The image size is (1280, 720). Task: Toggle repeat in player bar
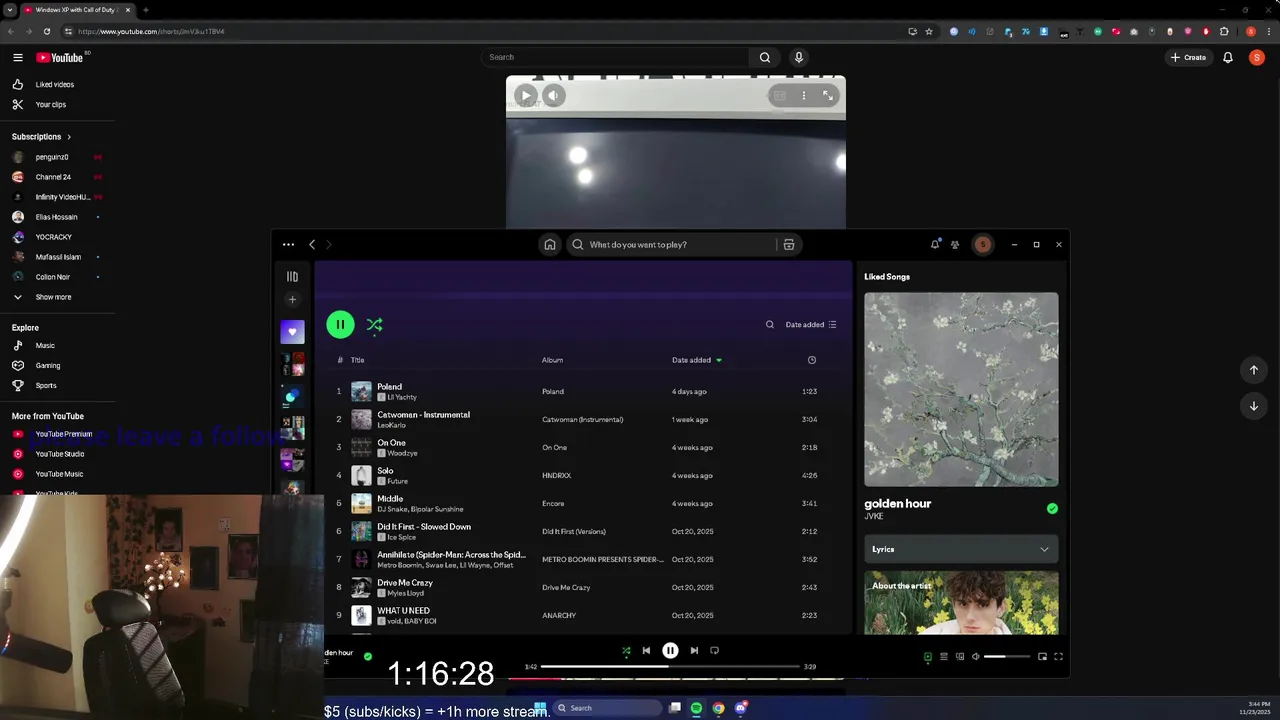(x=714, y=650)
